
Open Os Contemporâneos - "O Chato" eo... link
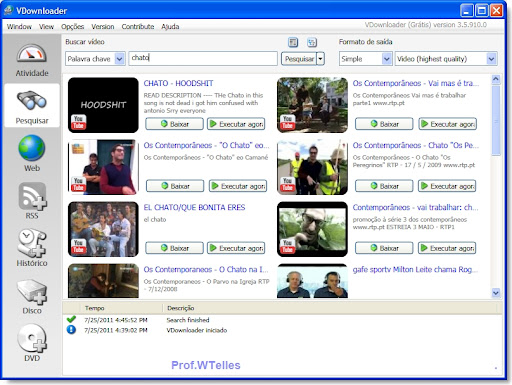206,145
